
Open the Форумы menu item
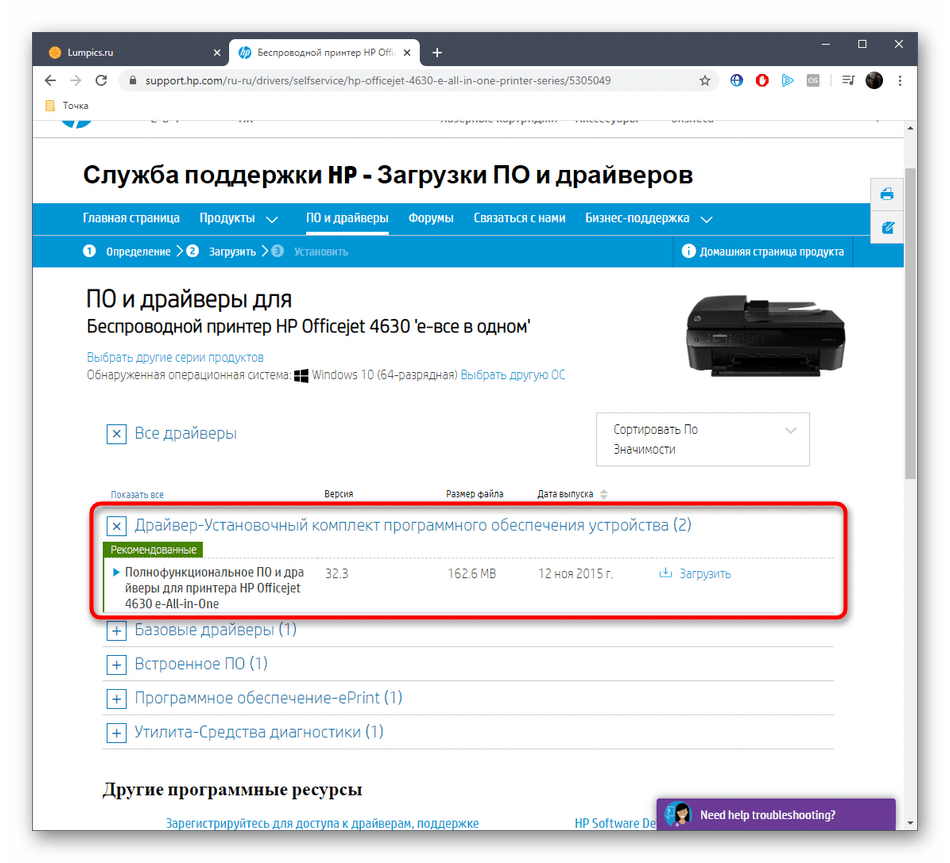click(x=431, y=218)
